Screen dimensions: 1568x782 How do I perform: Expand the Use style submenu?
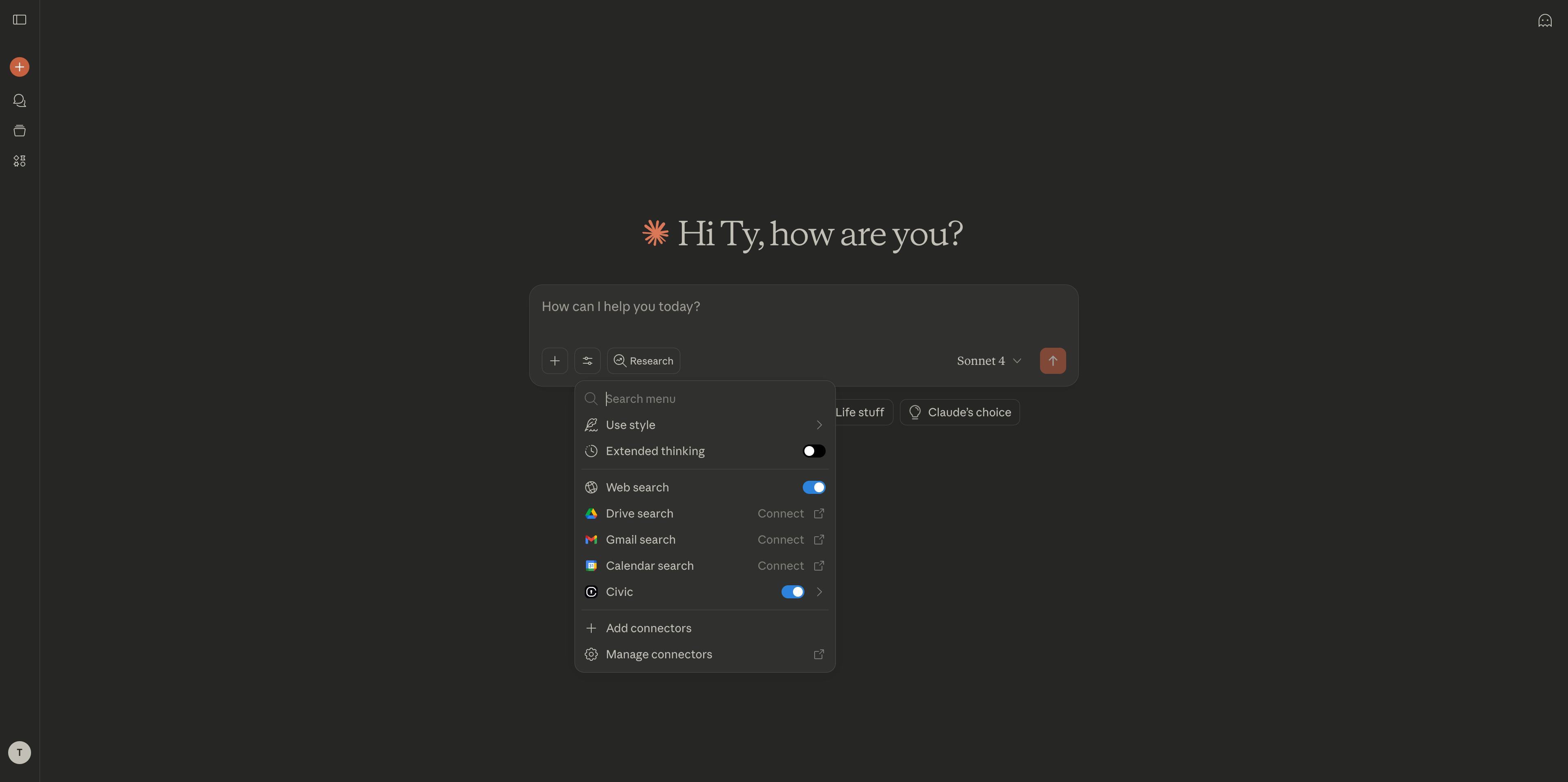pos(819,425)
